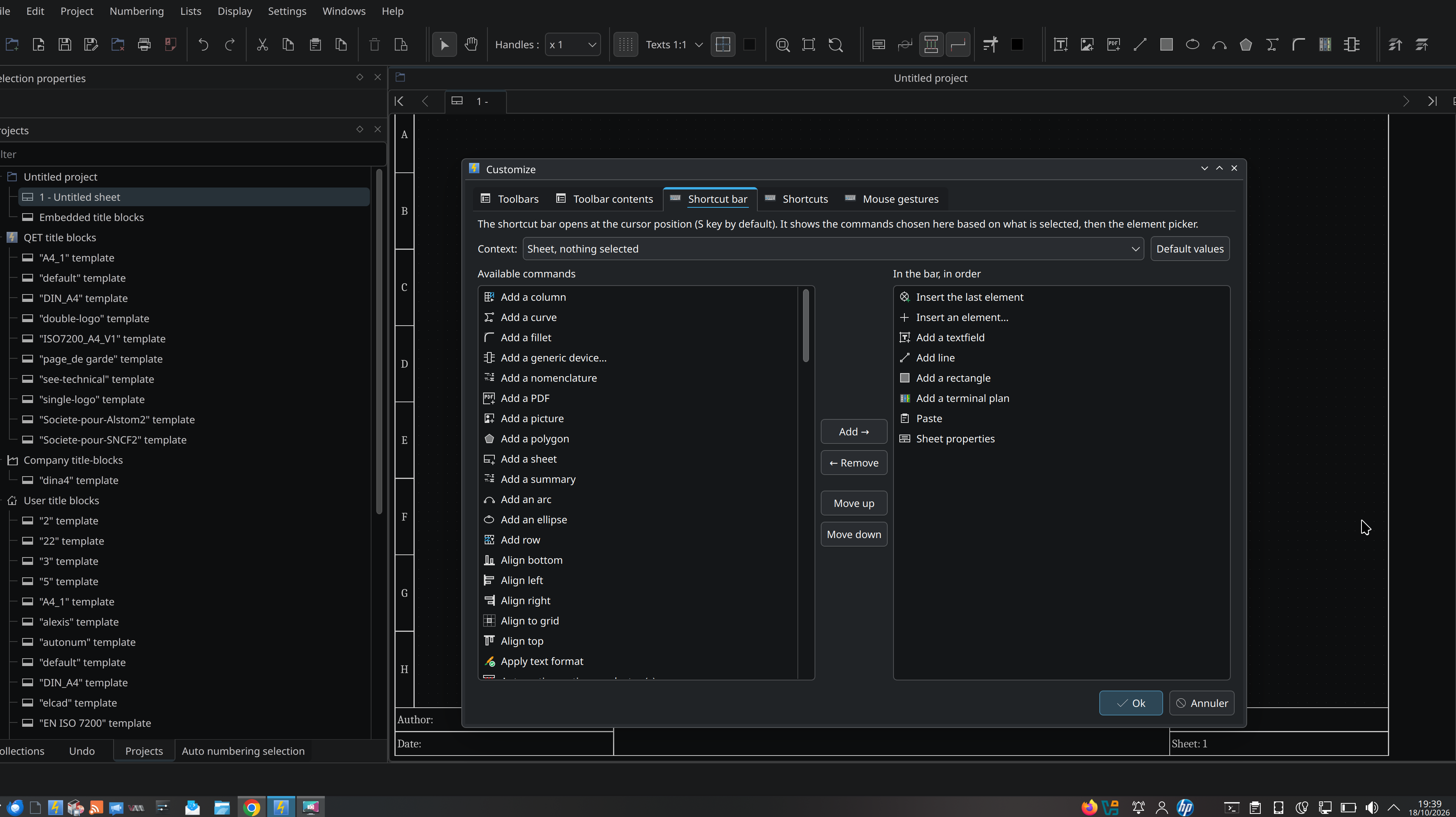Click the add ellipse toolbar icon

pos(1193,44)
